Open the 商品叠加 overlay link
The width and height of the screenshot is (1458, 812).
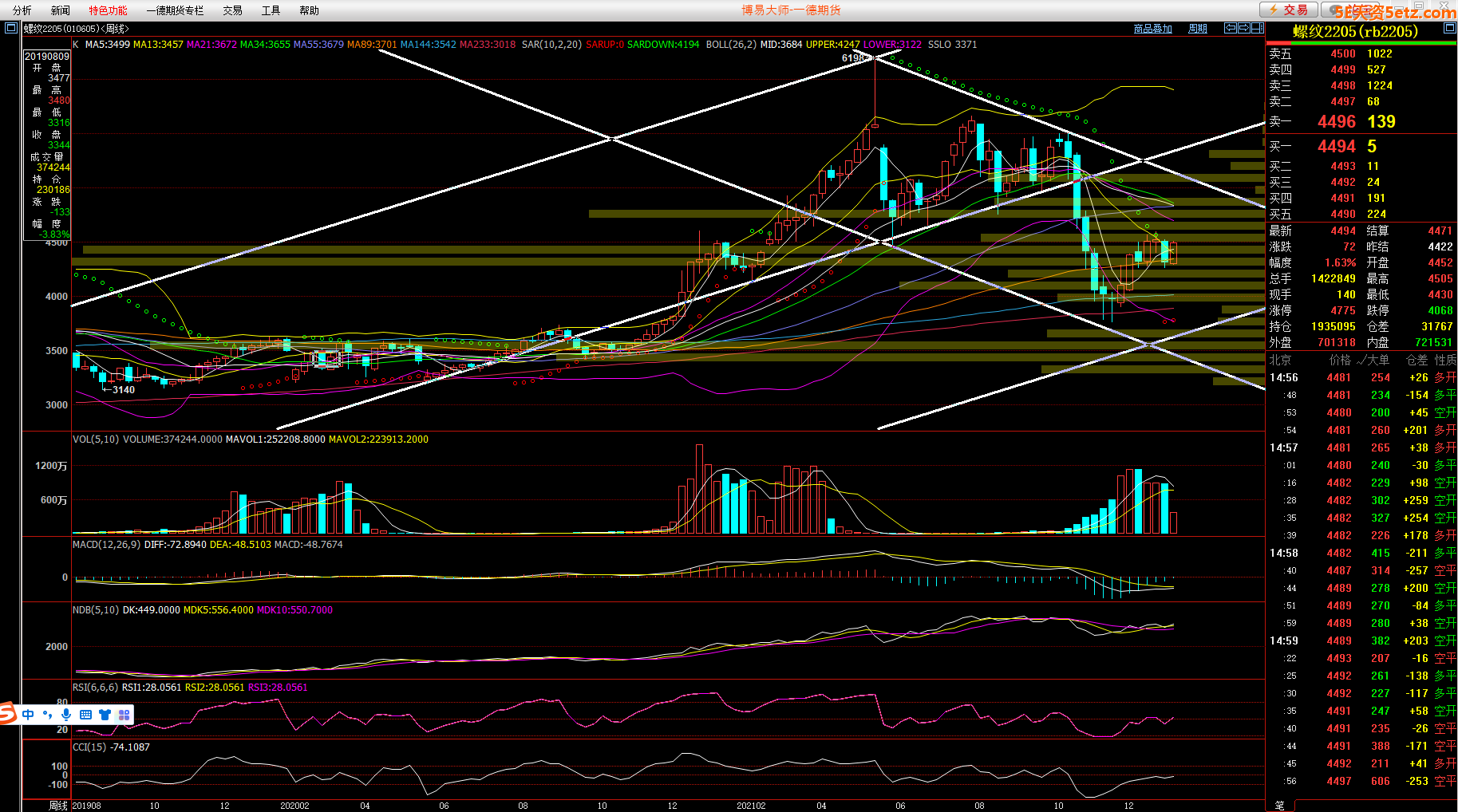pyautogui.click(x=1152, y=29)
